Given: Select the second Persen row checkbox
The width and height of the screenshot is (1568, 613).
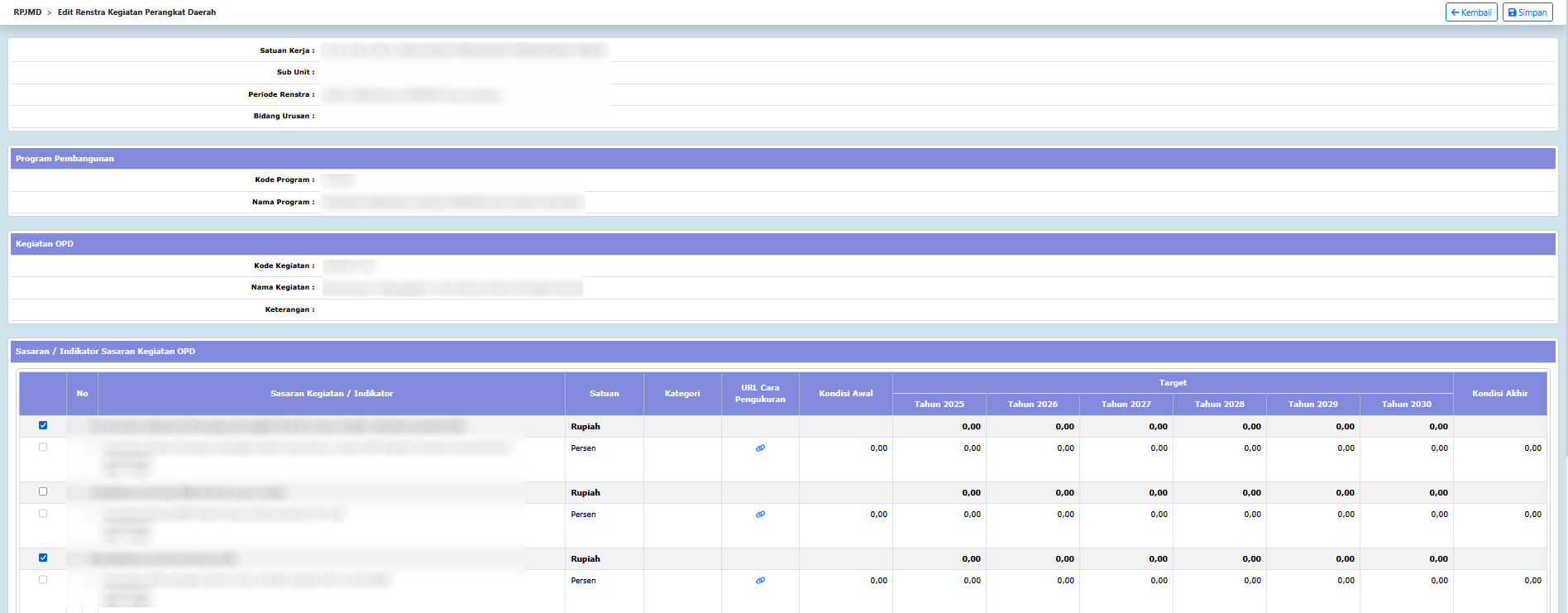Looking at the screenshot, I should coord(43,514).
